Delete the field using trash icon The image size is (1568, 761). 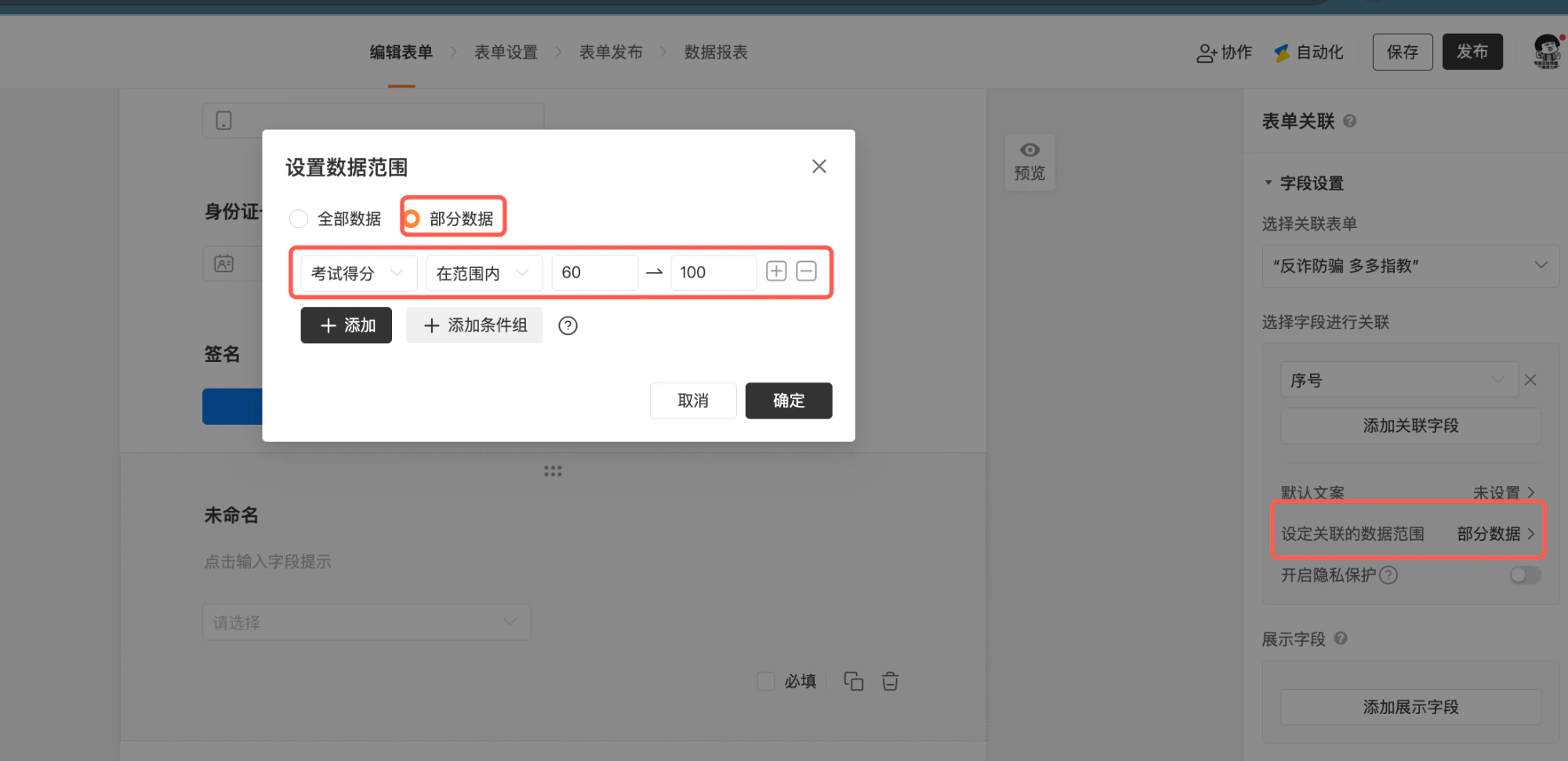pyautogui.click(x=890, y=681)
